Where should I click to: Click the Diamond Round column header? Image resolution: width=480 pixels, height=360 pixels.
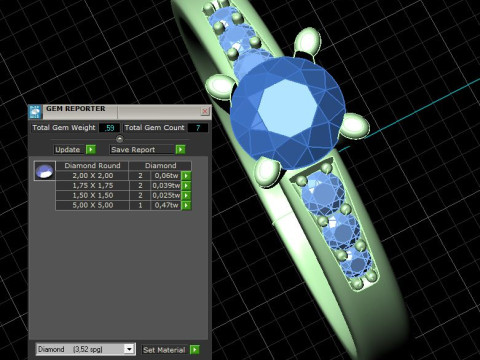click(x=92, y=166)
